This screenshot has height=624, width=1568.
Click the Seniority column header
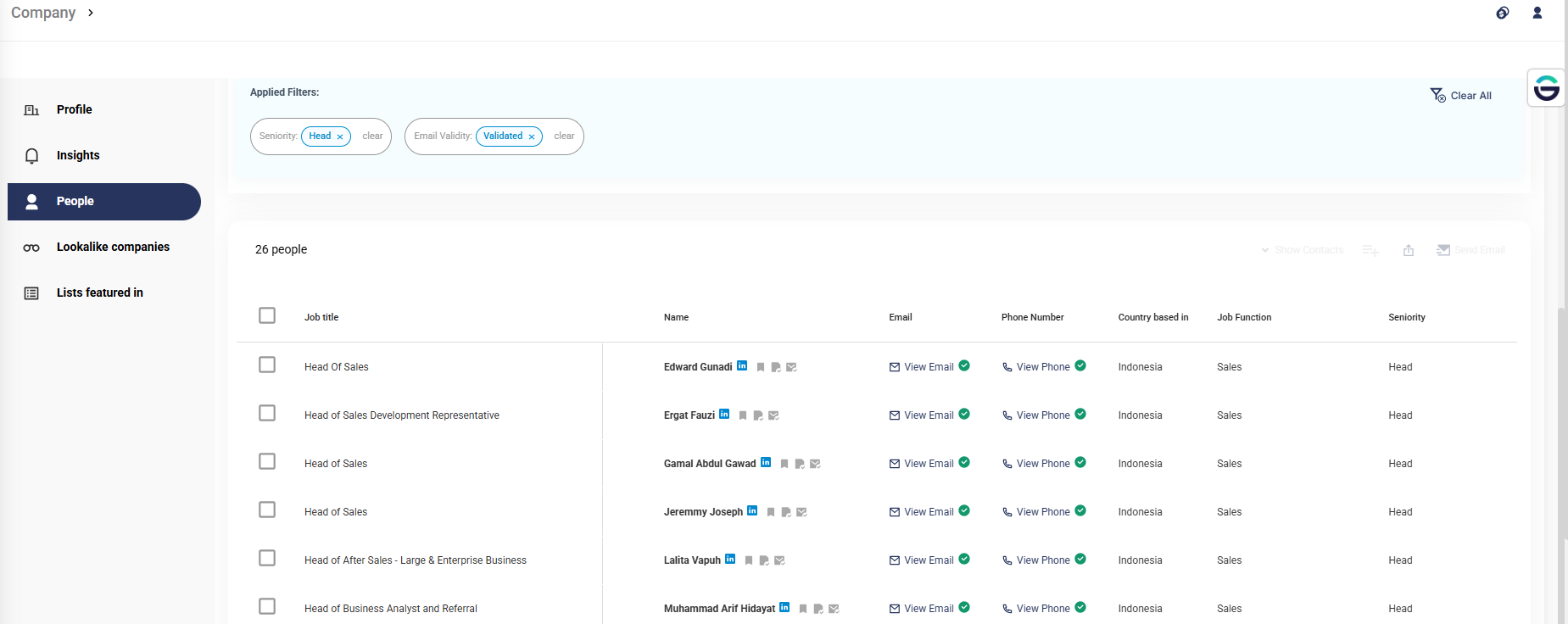coord(1407,317)
